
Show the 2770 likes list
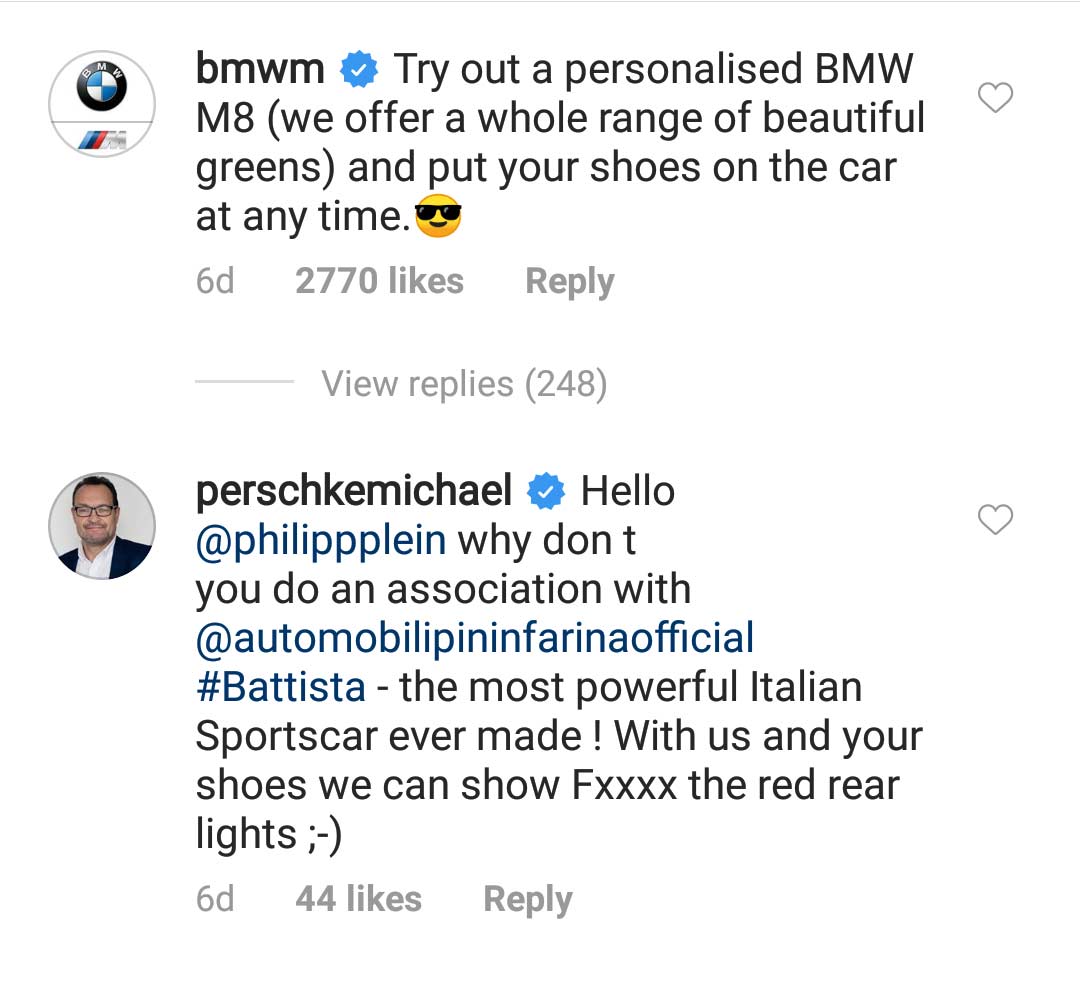(379, 281)
